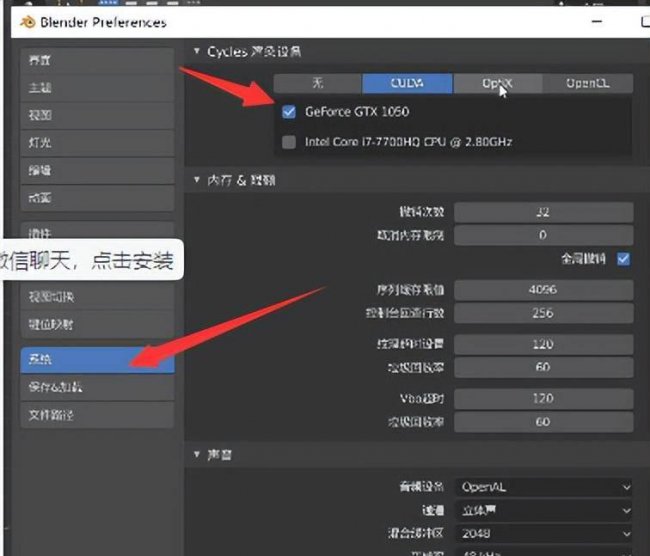Click the Vbo超时 field showing 120
The width and height of the screenshot is (650, 556).
click(543, 398)
